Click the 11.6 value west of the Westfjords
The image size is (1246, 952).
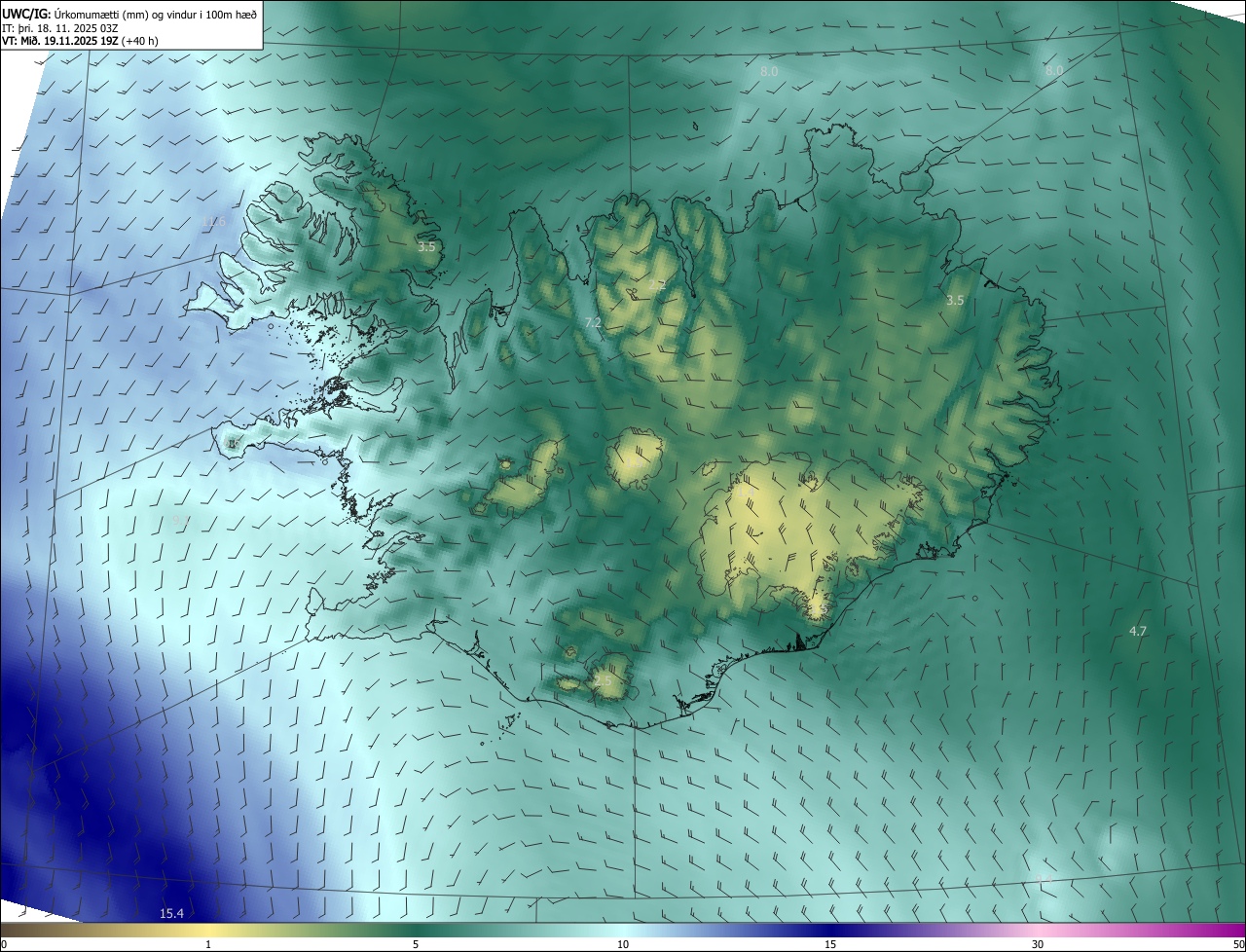click(213, 222)
